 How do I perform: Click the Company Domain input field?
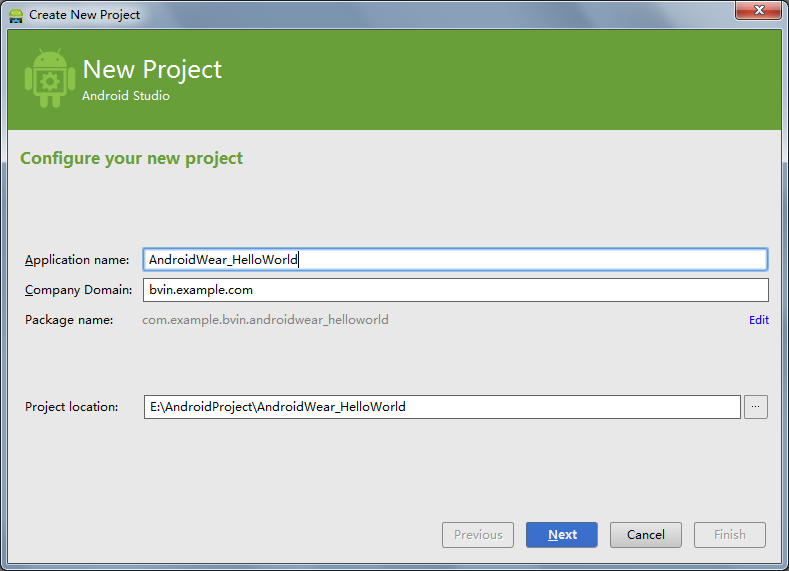click(x=455, y=290)
